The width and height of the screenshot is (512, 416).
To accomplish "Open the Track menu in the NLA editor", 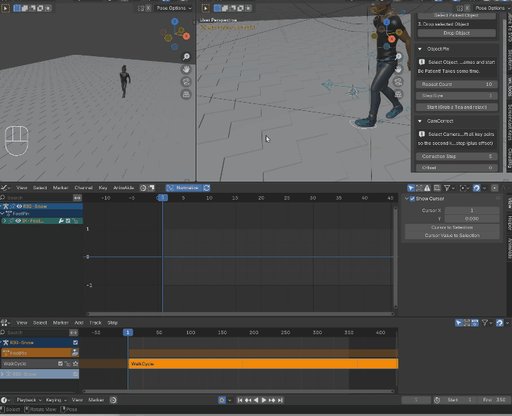I will 95,323.
